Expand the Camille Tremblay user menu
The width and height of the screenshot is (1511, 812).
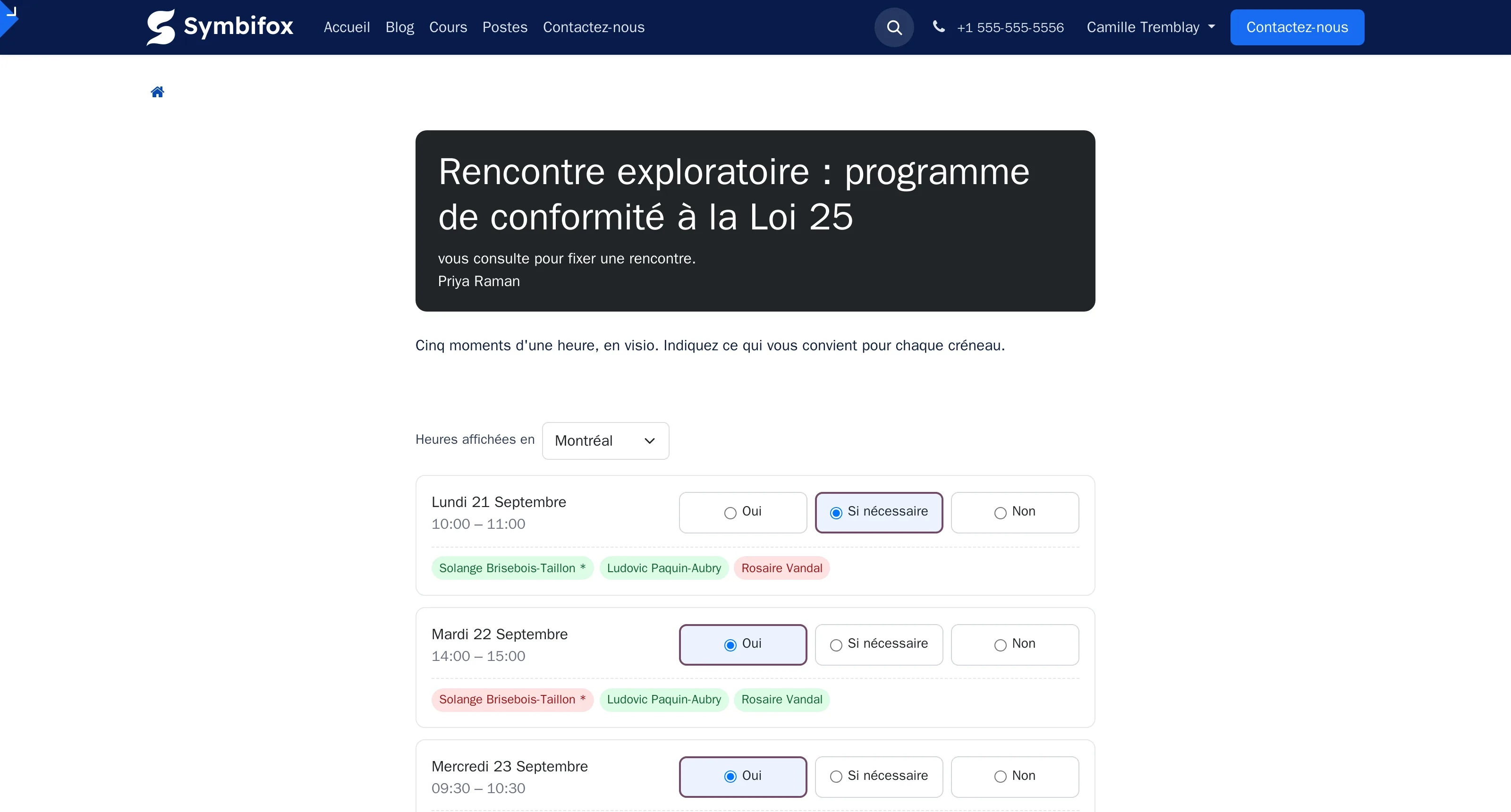click(x=1150, y=27)
